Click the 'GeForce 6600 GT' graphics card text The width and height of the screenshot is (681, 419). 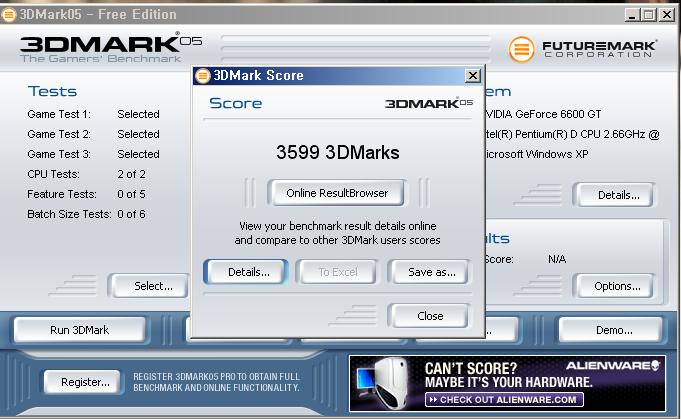coord(558,114)
